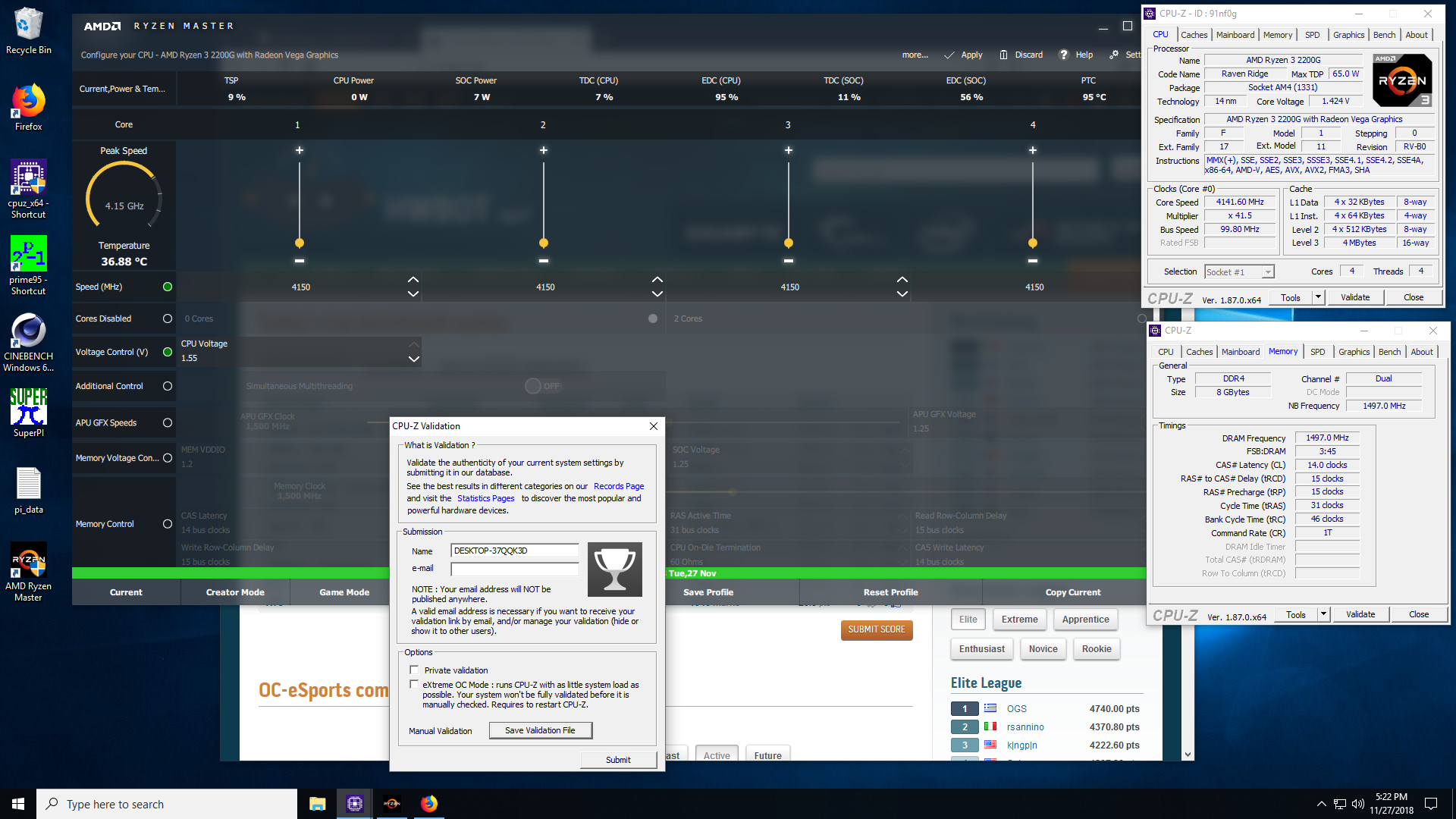This screenshot has width=1456, height=819.
Task: Open the Bench tab in lower CPU-Z
Action: coord(1389,352)
